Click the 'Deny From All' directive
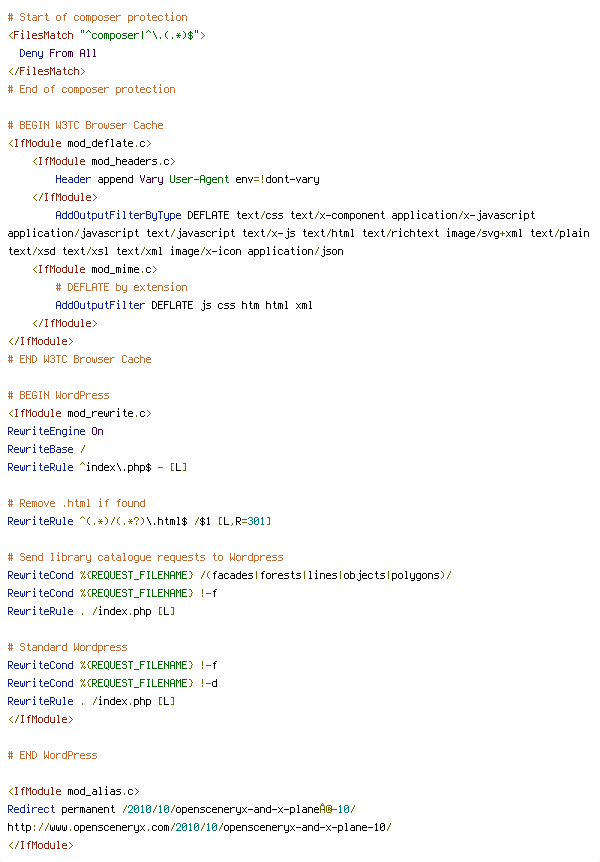 (x=58, y=53)
